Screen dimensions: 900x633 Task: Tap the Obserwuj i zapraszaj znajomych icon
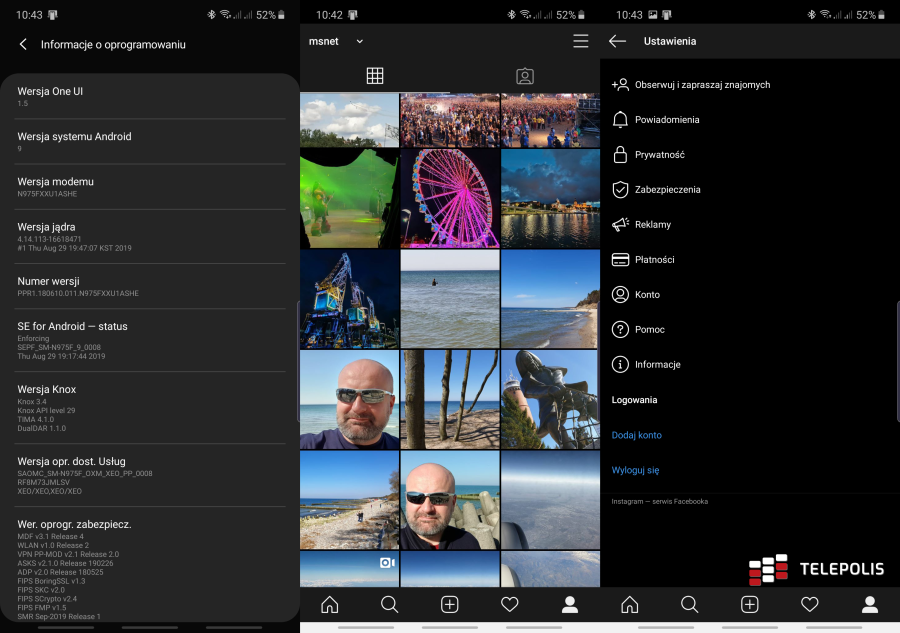pos(623,84)
